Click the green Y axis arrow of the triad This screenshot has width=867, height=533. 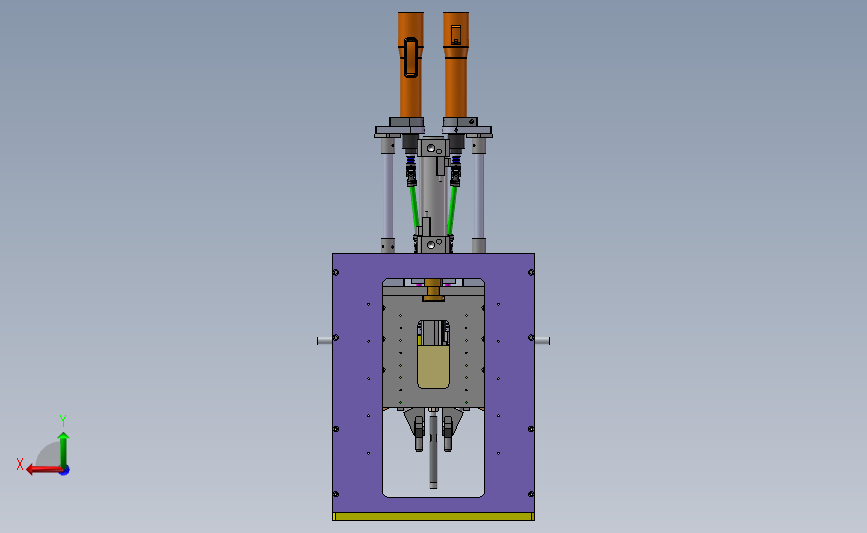pos(64,450)
